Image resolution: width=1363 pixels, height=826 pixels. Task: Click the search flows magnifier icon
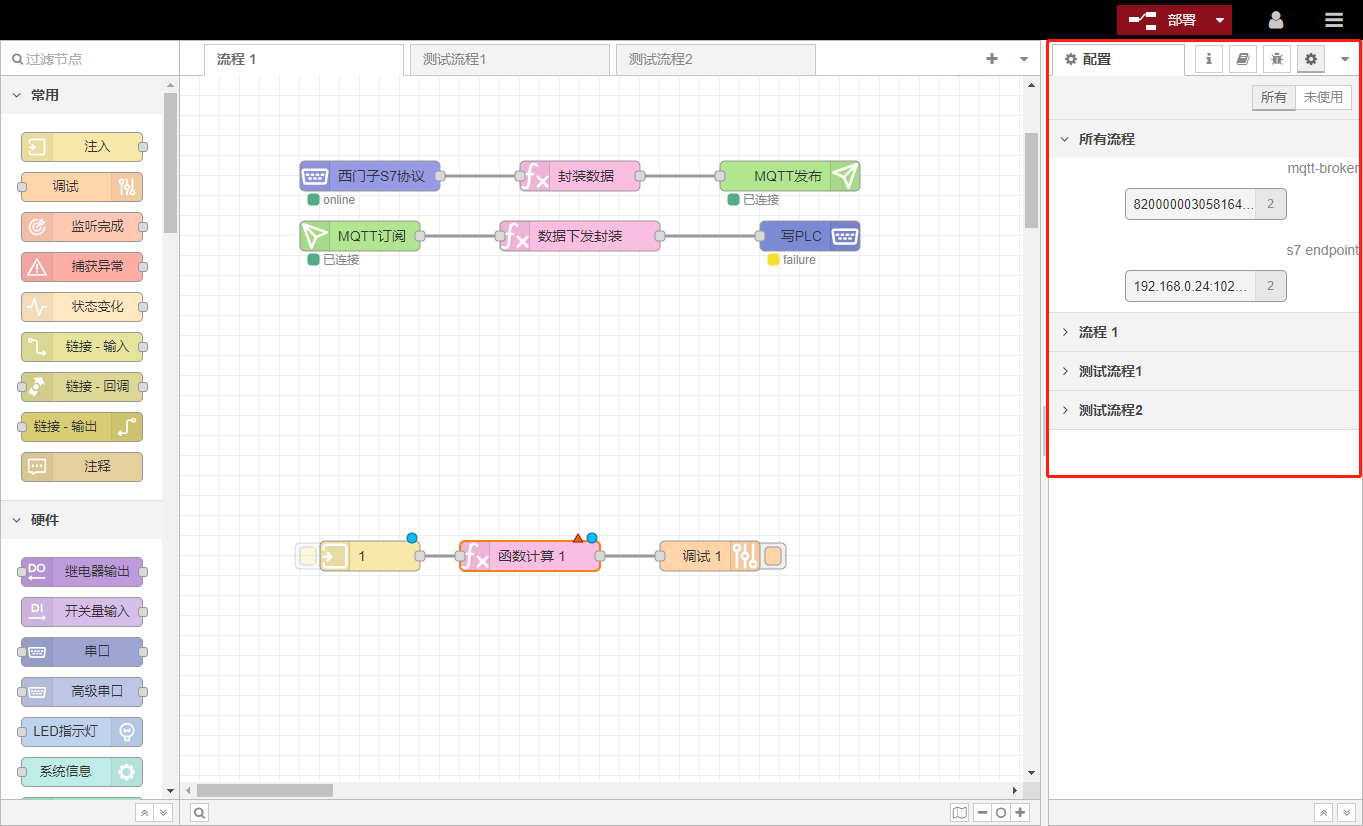[x=200, y=813]
